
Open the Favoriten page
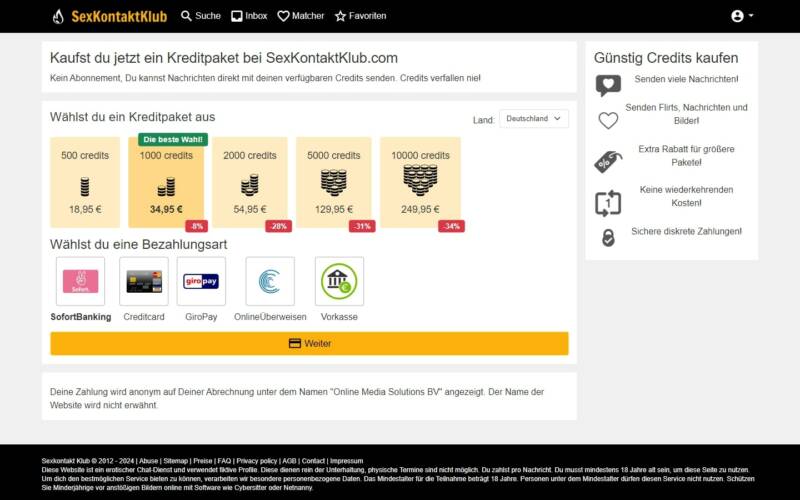[360, 16]
